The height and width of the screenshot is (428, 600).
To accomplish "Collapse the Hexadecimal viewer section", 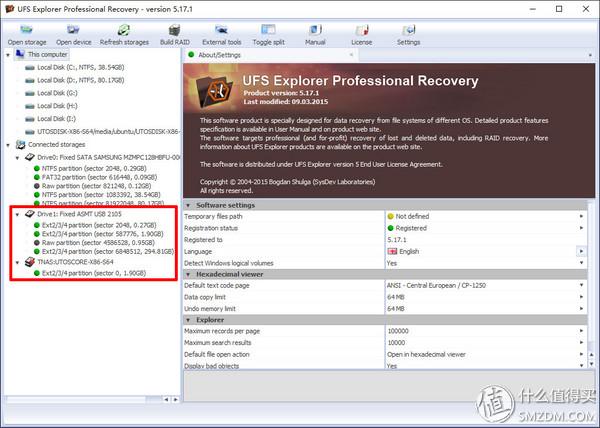I will tap(188, 275).
